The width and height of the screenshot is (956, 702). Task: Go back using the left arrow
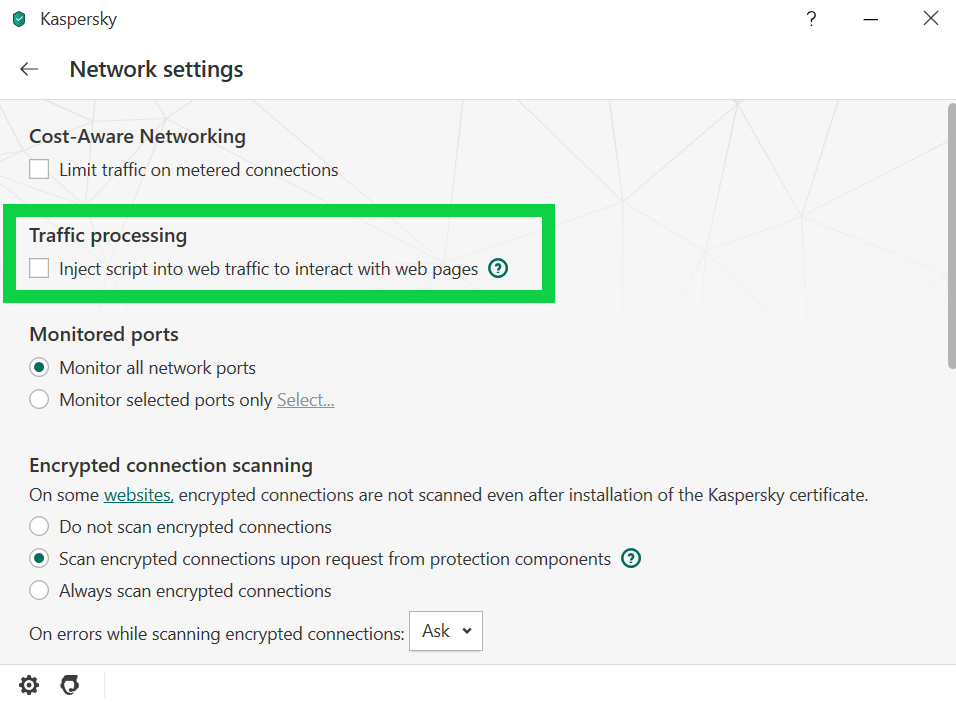click(29, 69)
